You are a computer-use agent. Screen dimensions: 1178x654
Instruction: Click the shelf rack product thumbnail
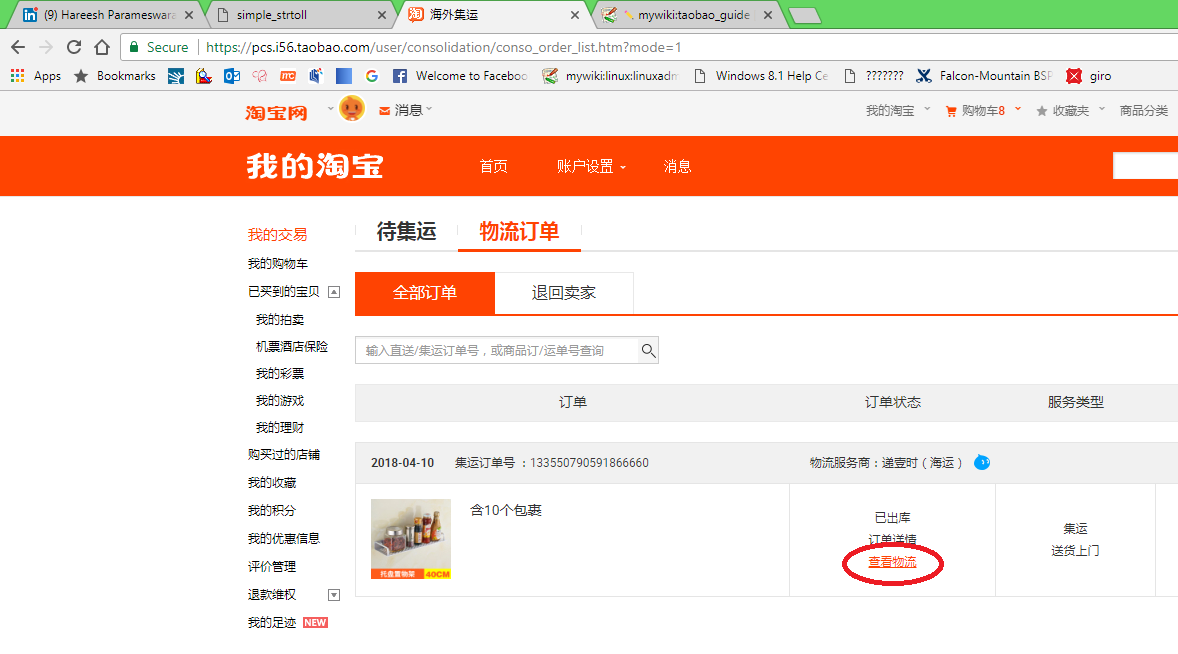coord(410,538)
